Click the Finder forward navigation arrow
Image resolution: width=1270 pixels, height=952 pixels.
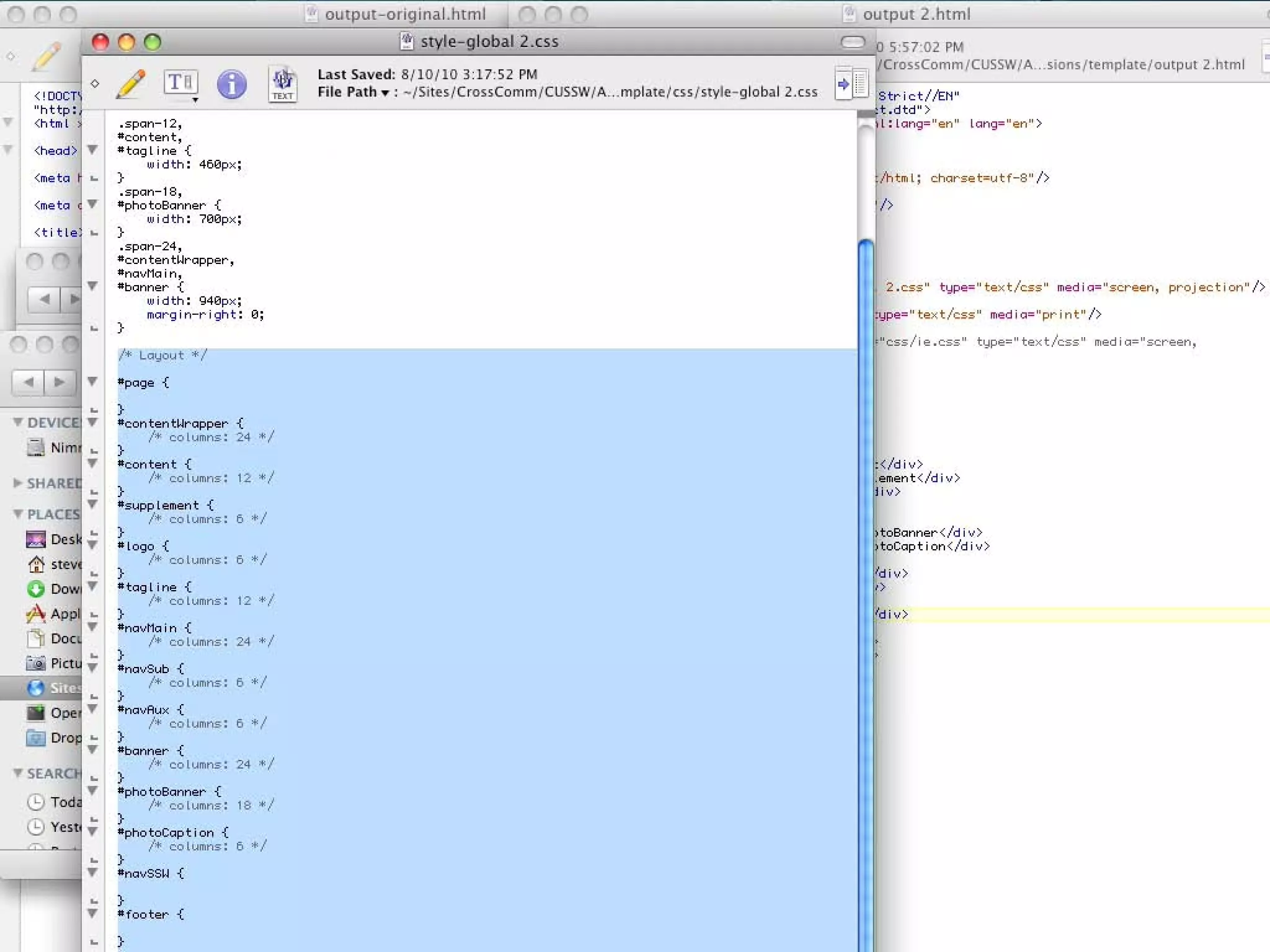pos(60,382)
